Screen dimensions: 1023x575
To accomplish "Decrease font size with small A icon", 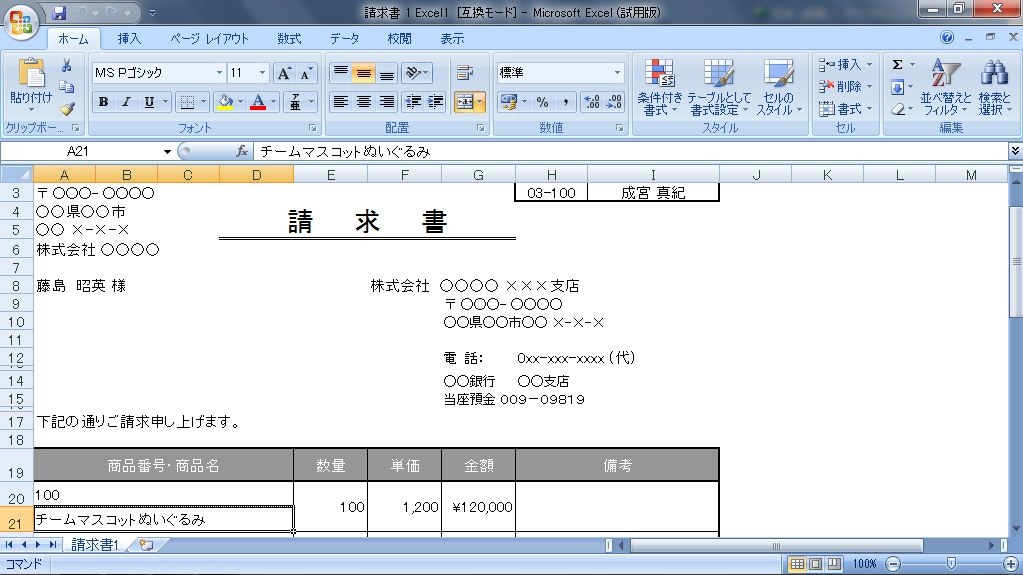I will [306, 73].
